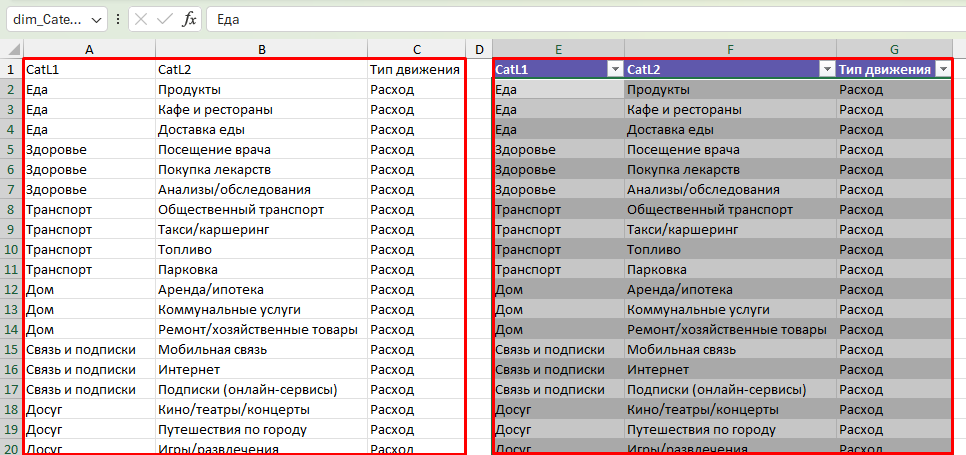Screen dimensions: 966x455
Task: Click Расход in cell C2
Action: 417,90
